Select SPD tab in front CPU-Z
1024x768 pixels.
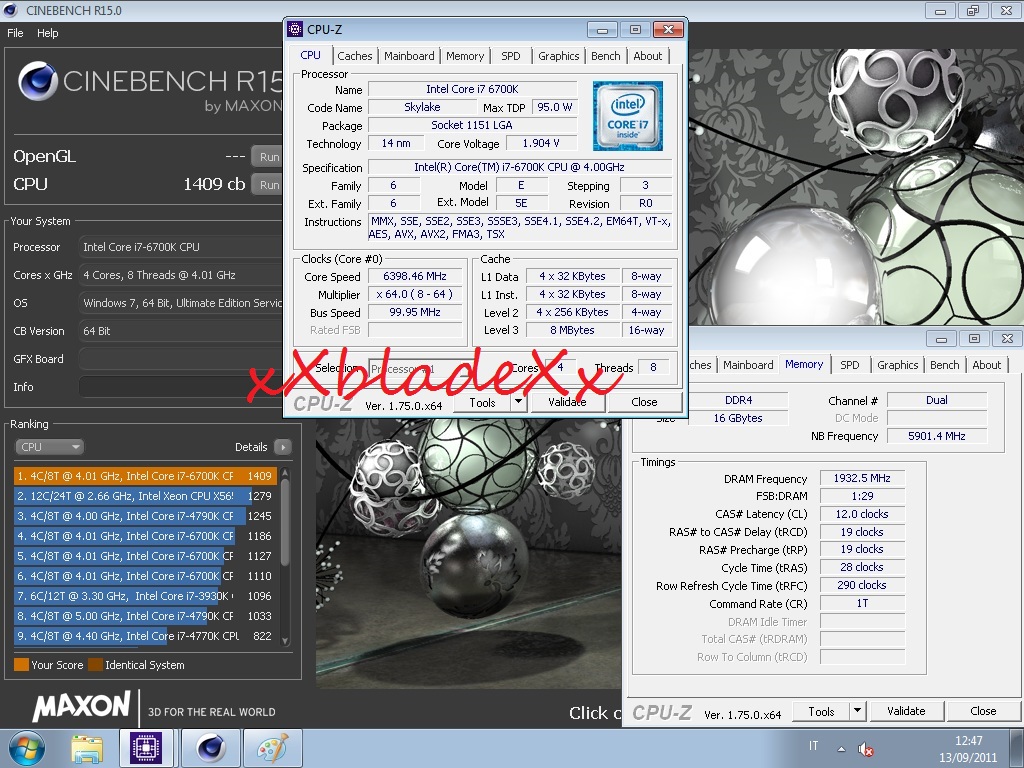click(x=511, y=56)
